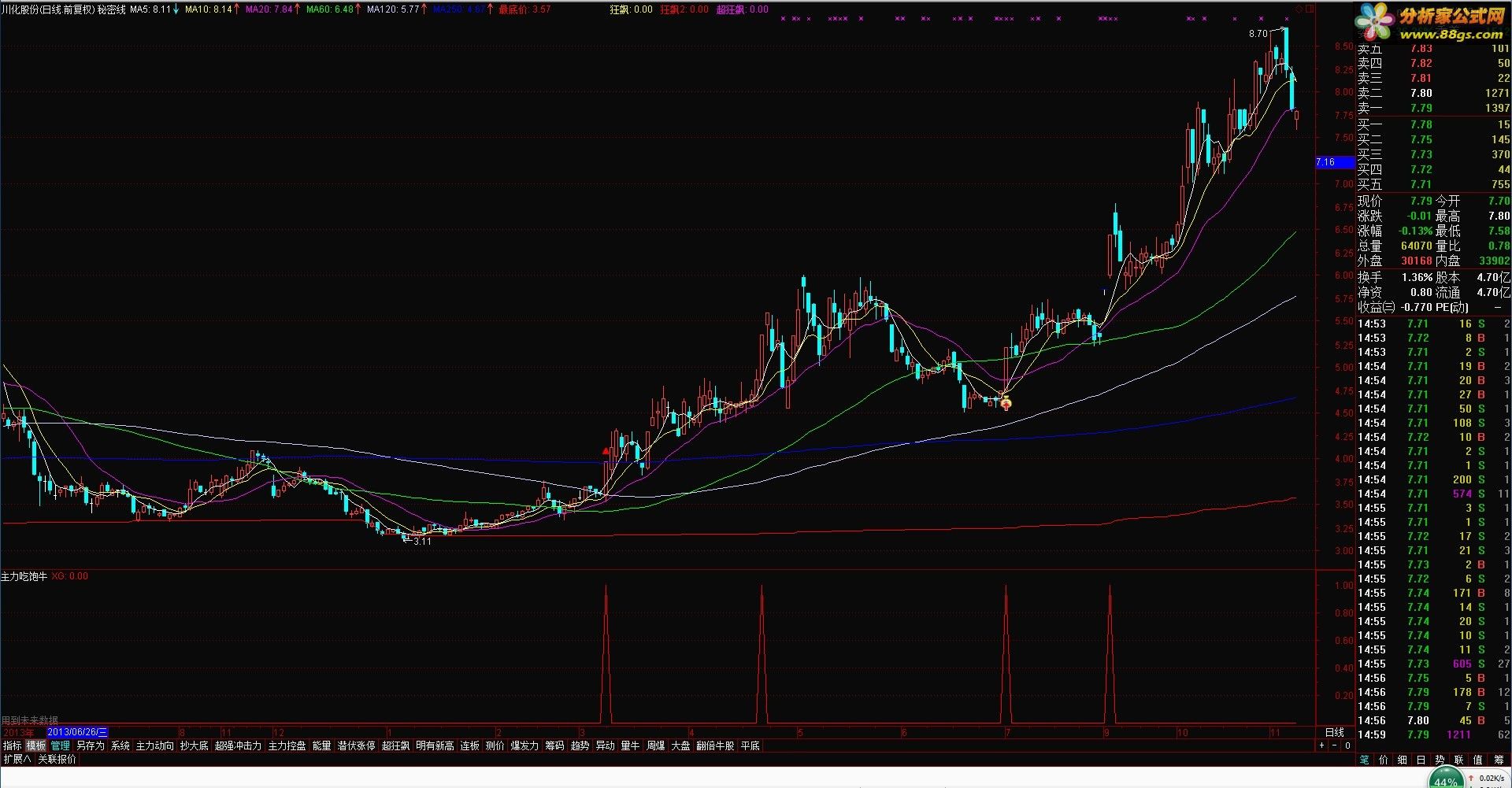Switch to 明有新高 indicator
The width and height of the screenshot is (1512, 788).
pos(435,745)
